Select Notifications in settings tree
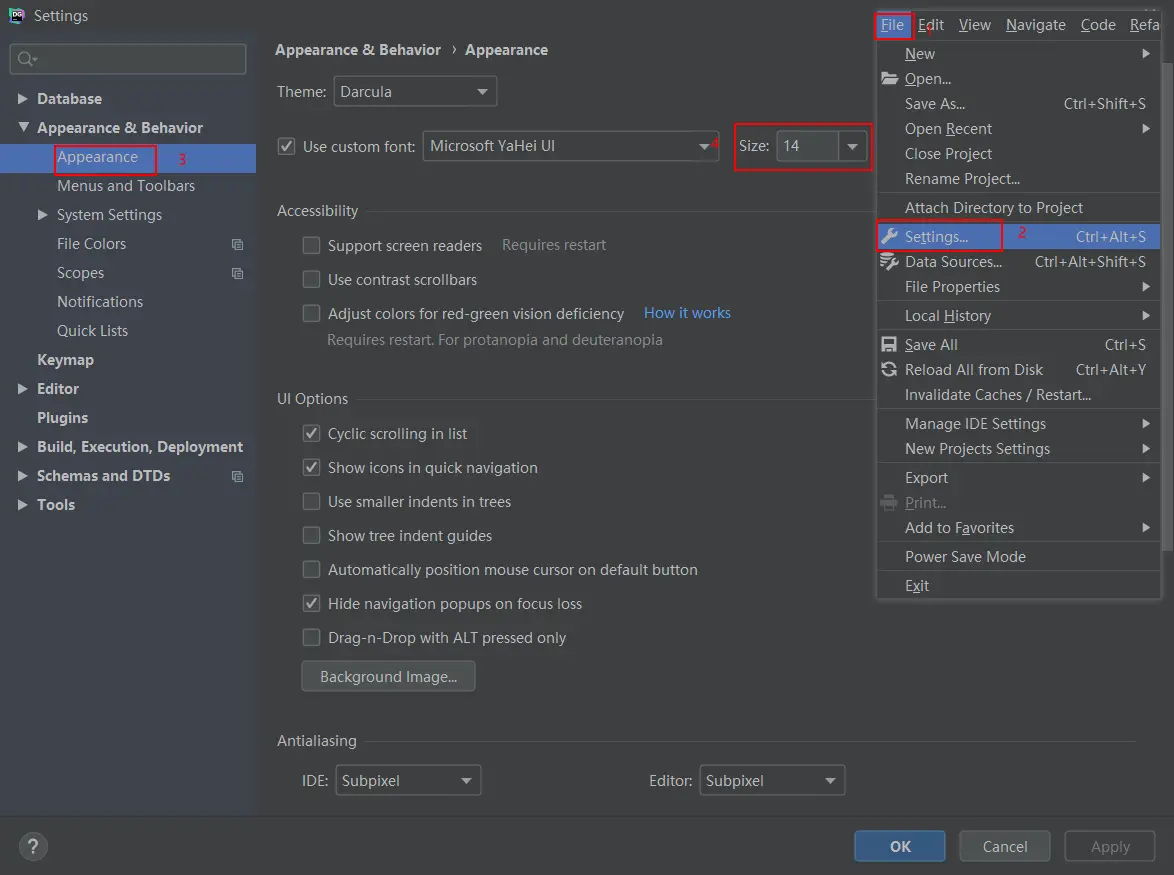This screenshot has width=1174, height=875. click(x=100, y=302)
